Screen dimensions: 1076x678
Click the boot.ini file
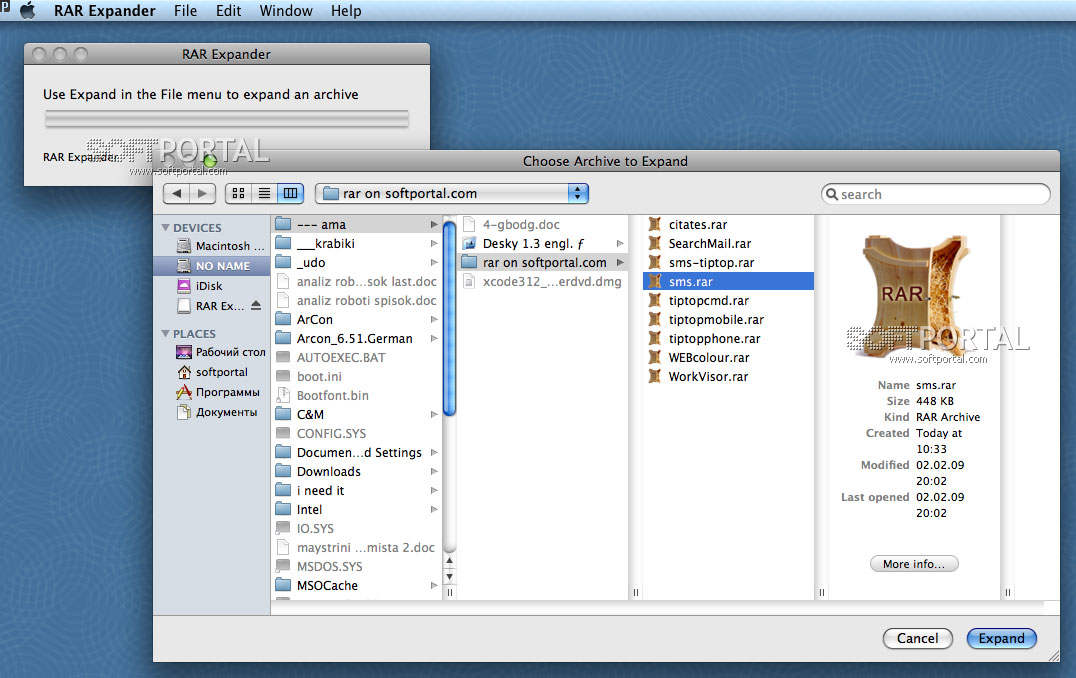coord(357,377)
